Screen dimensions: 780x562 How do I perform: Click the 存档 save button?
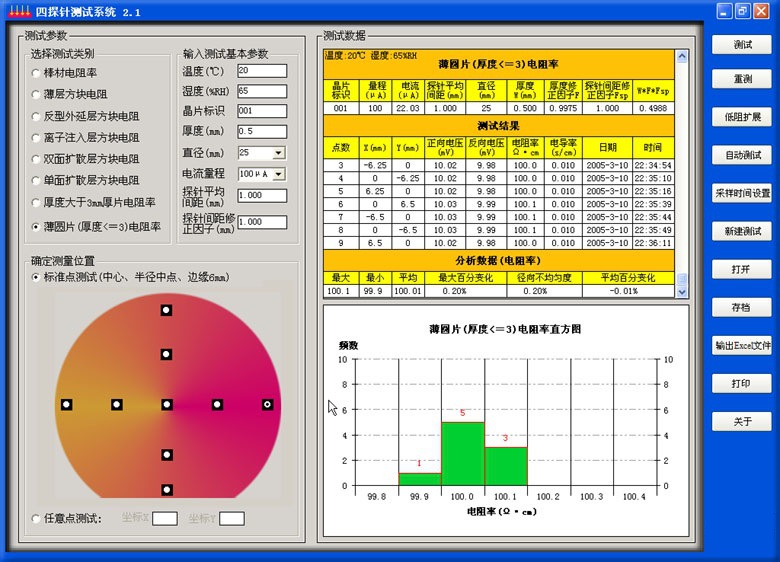coord(743,307)
